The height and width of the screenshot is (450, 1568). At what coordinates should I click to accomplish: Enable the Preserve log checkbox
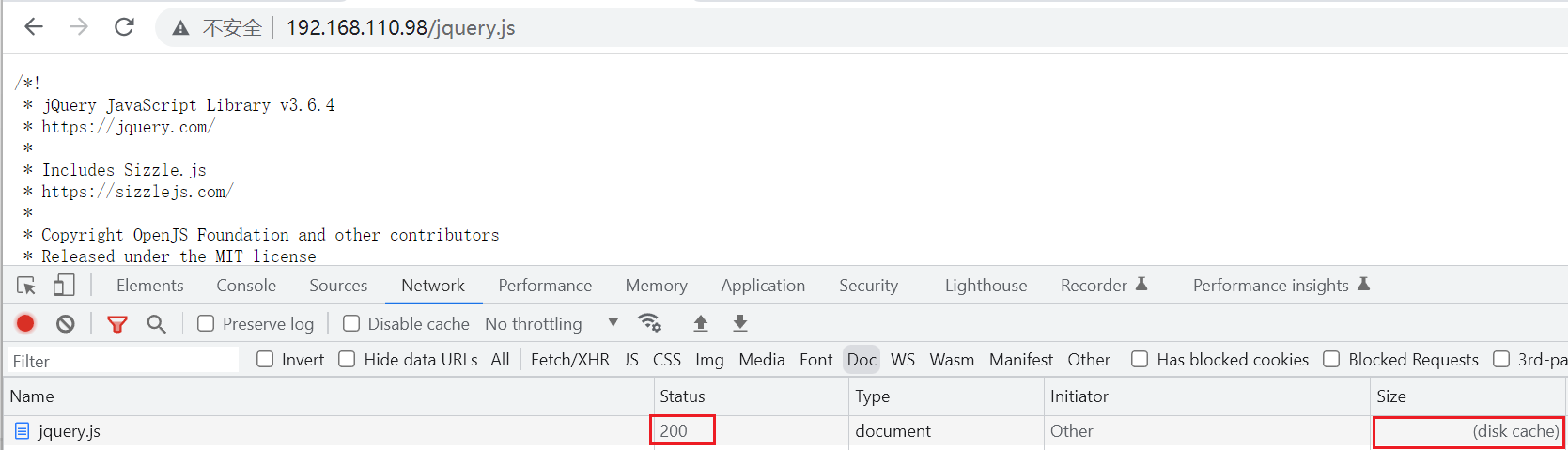click(x=206, y=324)
